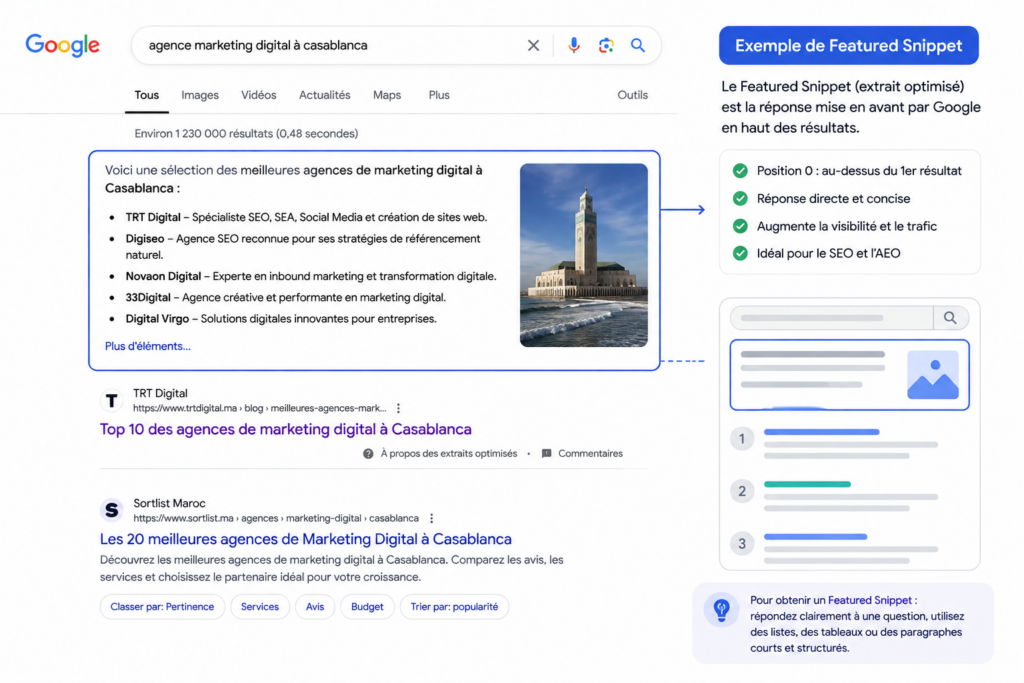Screen dimensions: 1024x683
Task: Select the Tous tab
Action: coord(146,95)
